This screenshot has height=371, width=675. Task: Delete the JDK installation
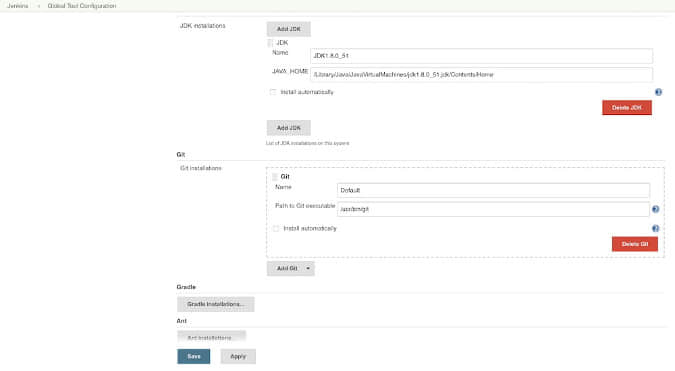pos(627,108)
